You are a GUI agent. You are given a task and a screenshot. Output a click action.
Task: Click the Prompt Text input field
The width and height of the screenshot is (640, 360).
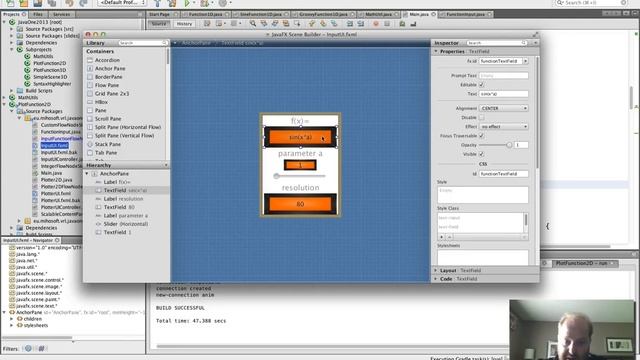click(x=504, y=76)
